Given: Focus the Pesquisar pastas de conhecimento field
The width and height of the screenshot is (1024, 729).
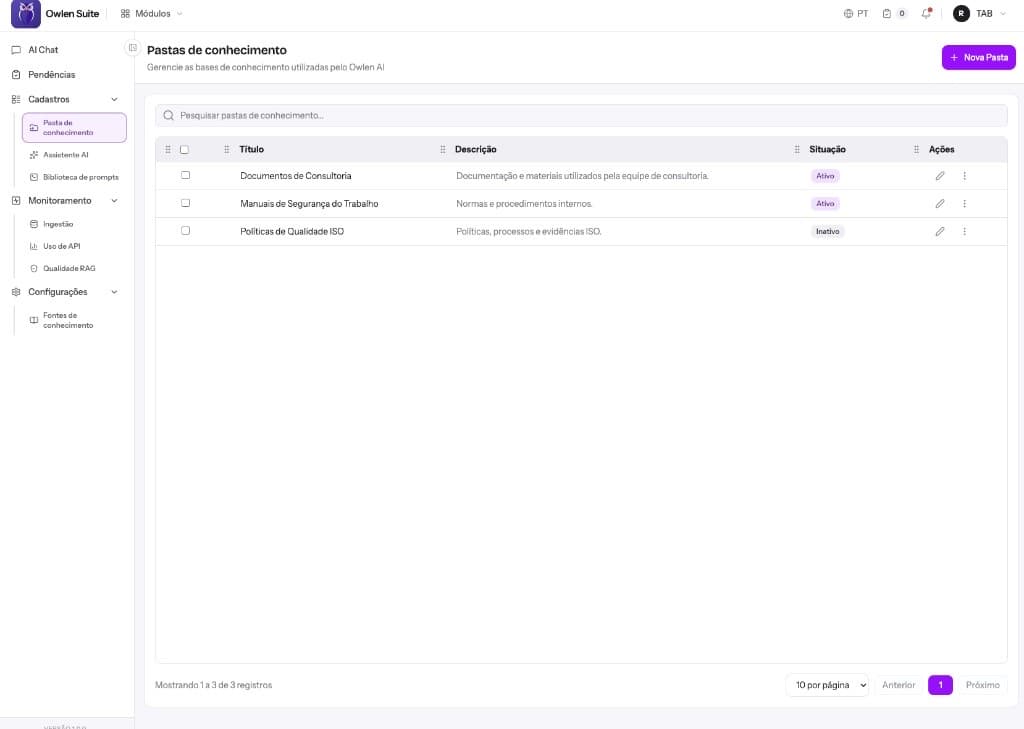Looking at the screenshot, I should tap(581, 116).
